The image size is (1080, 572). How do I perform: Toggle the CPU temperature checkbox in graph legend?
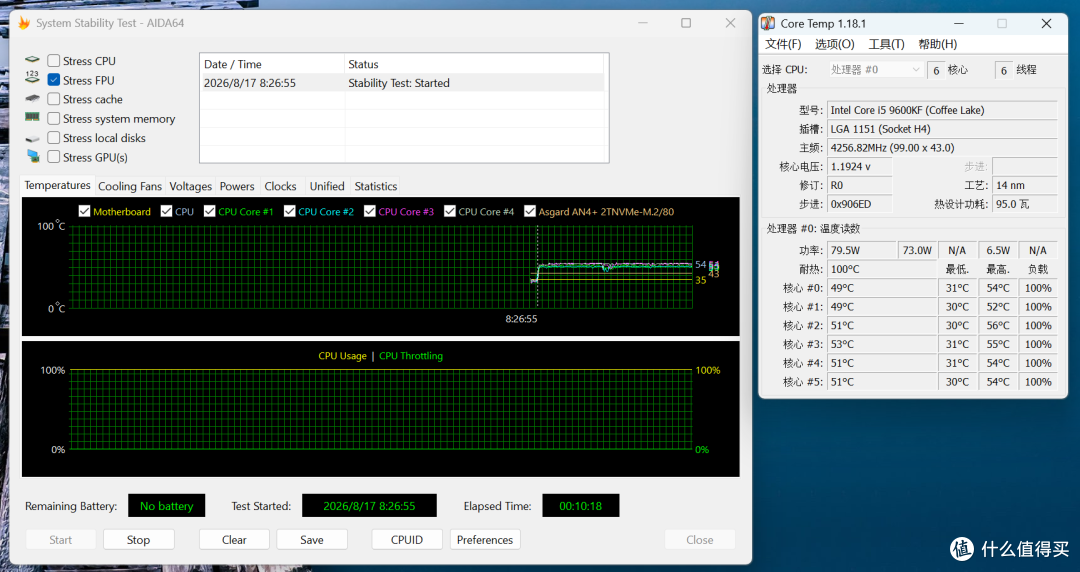[166, 211]
